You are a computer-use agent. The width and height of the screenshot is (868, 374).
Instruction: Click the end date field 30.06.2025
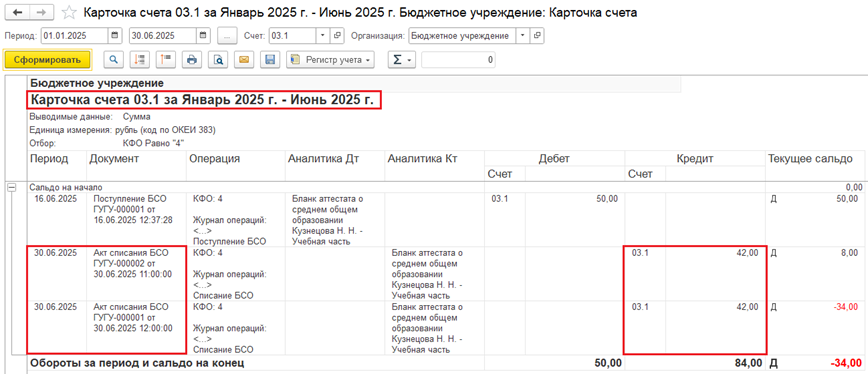[x=164, y=36]
